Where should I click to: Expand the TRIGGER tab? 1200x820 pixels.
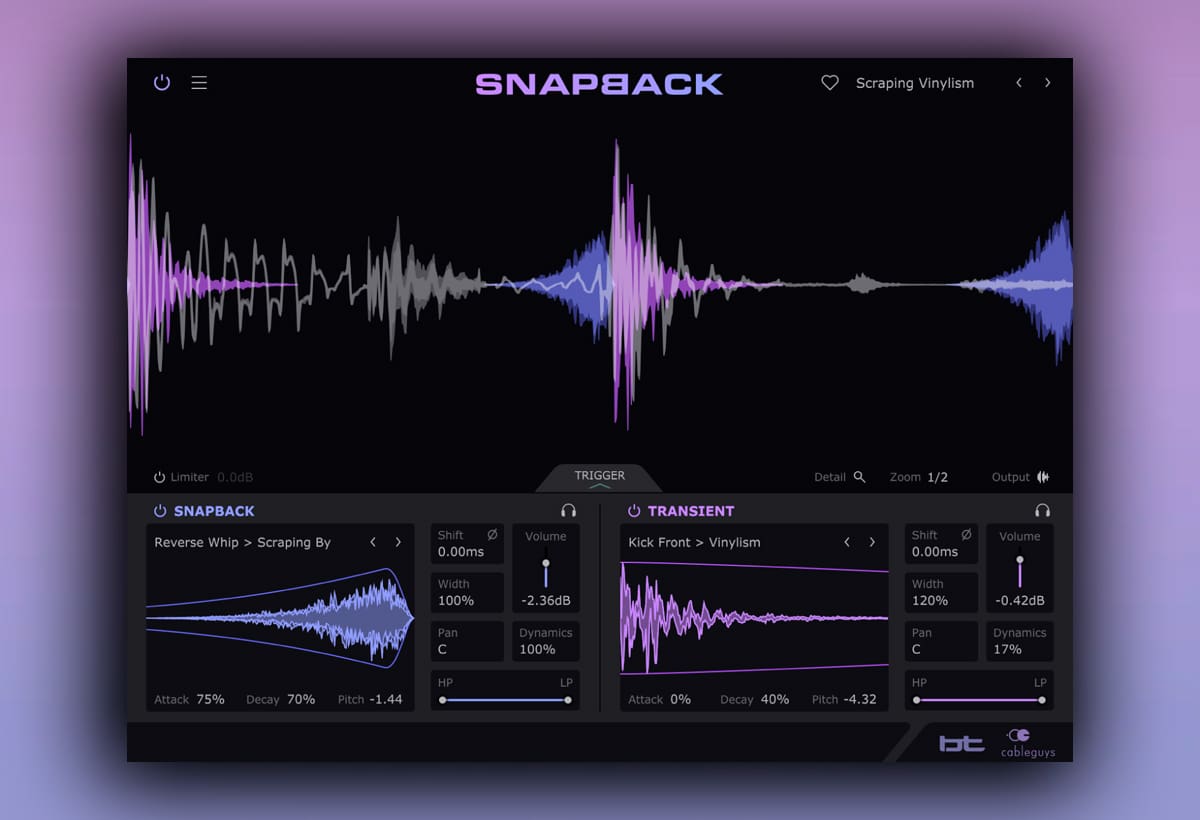tap(600, 478)
